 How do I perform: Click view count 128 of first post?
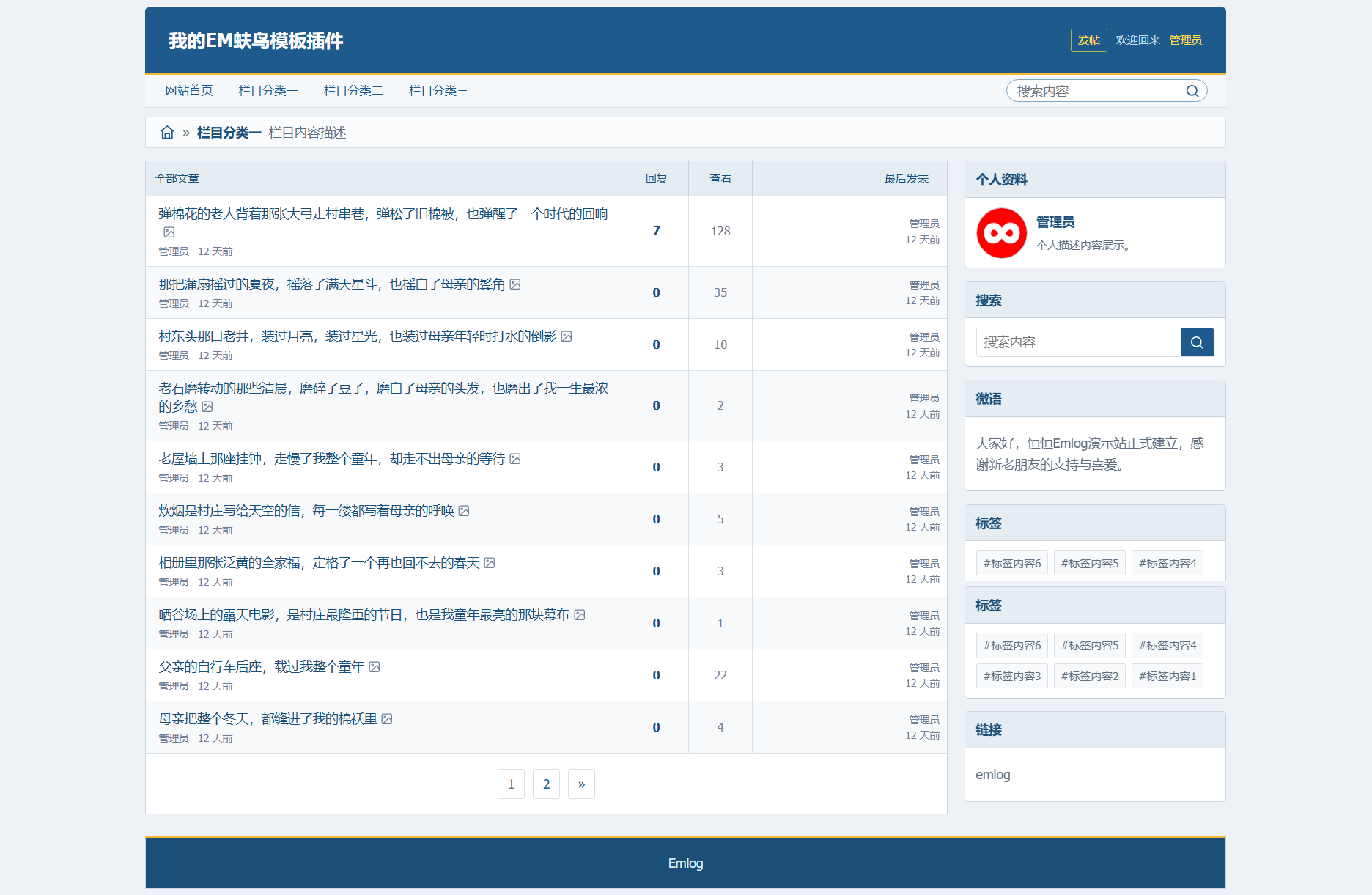coord(720,231)
